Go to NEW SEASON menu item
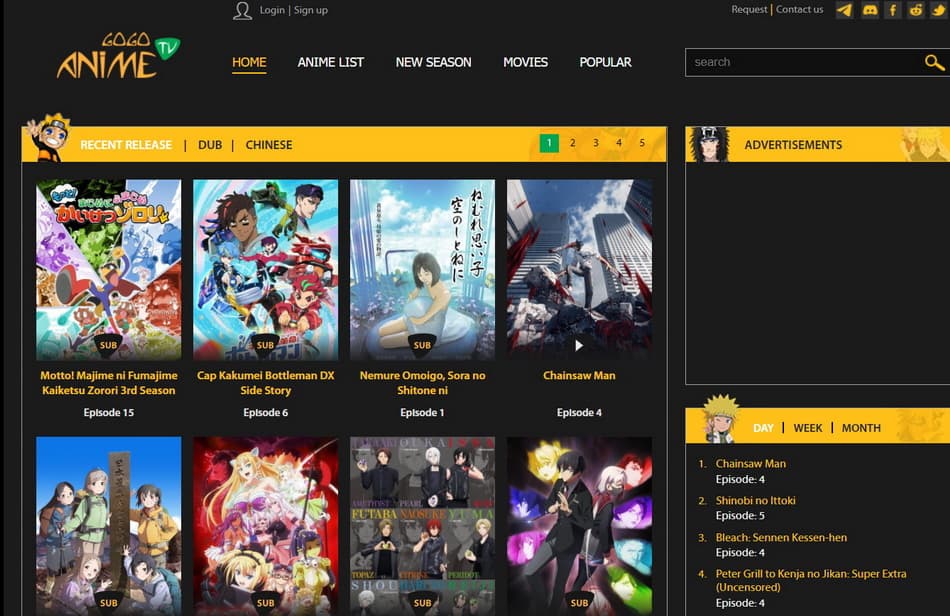The width and height of the screenshot is (950, 616). 433,62
